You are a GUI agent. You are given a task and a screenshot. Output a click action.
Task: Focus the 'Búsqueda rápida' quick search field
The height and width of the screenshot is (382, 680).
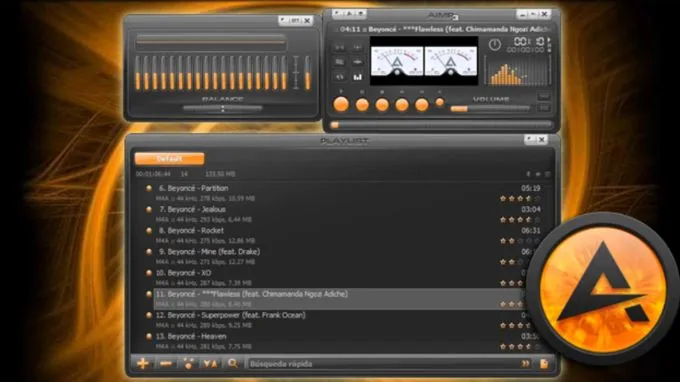(384, 364)
